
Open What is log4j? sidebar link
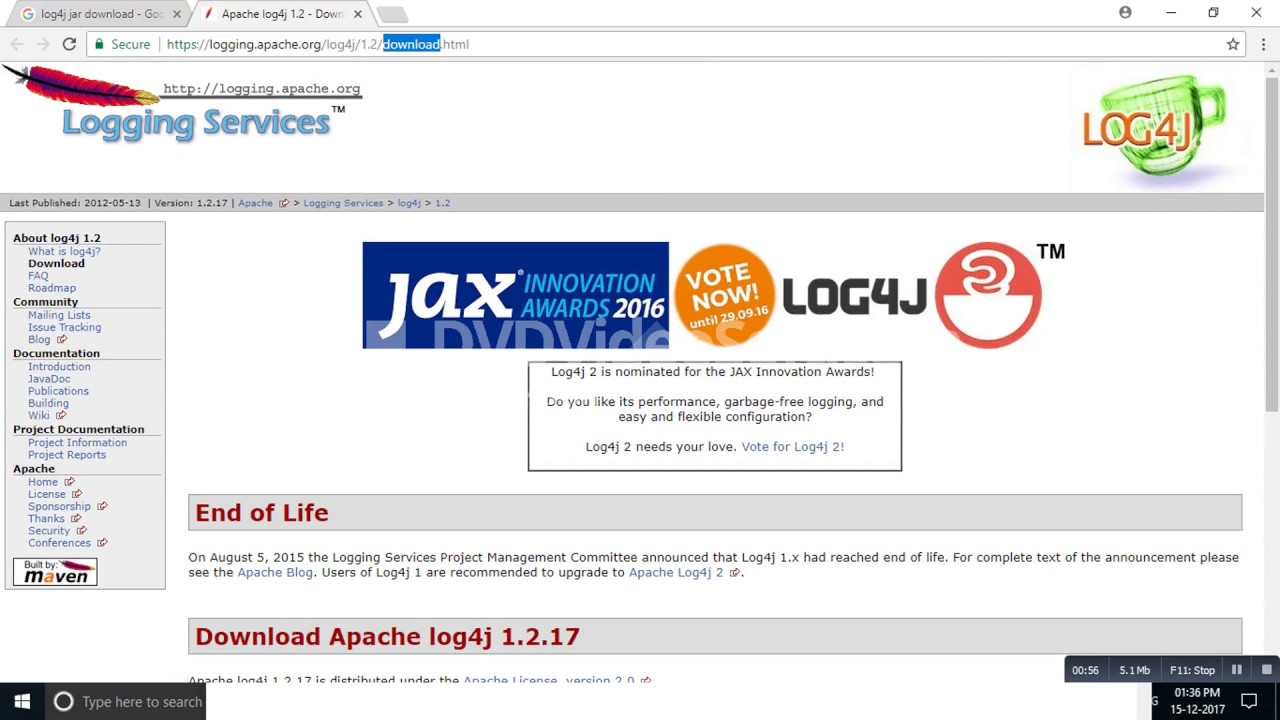point(64,251)
